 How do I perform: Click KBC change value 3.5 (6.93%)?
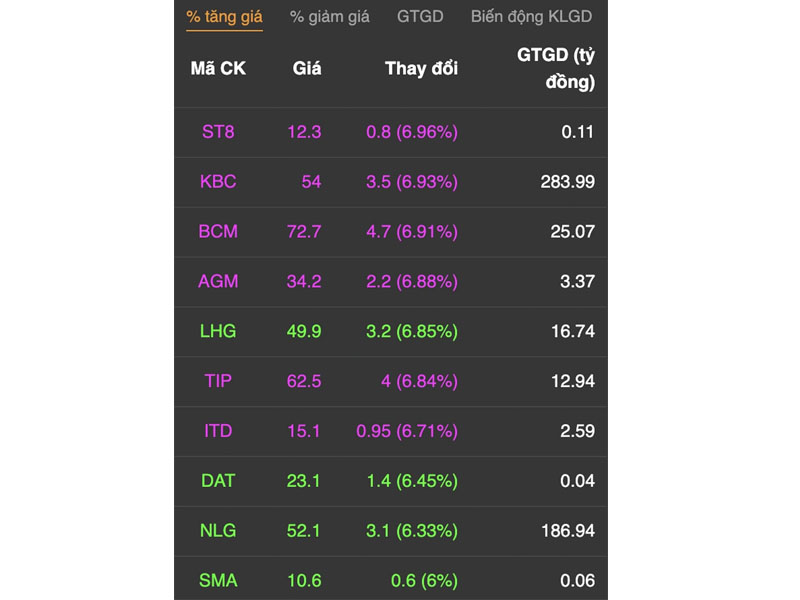tap(412, 182)
